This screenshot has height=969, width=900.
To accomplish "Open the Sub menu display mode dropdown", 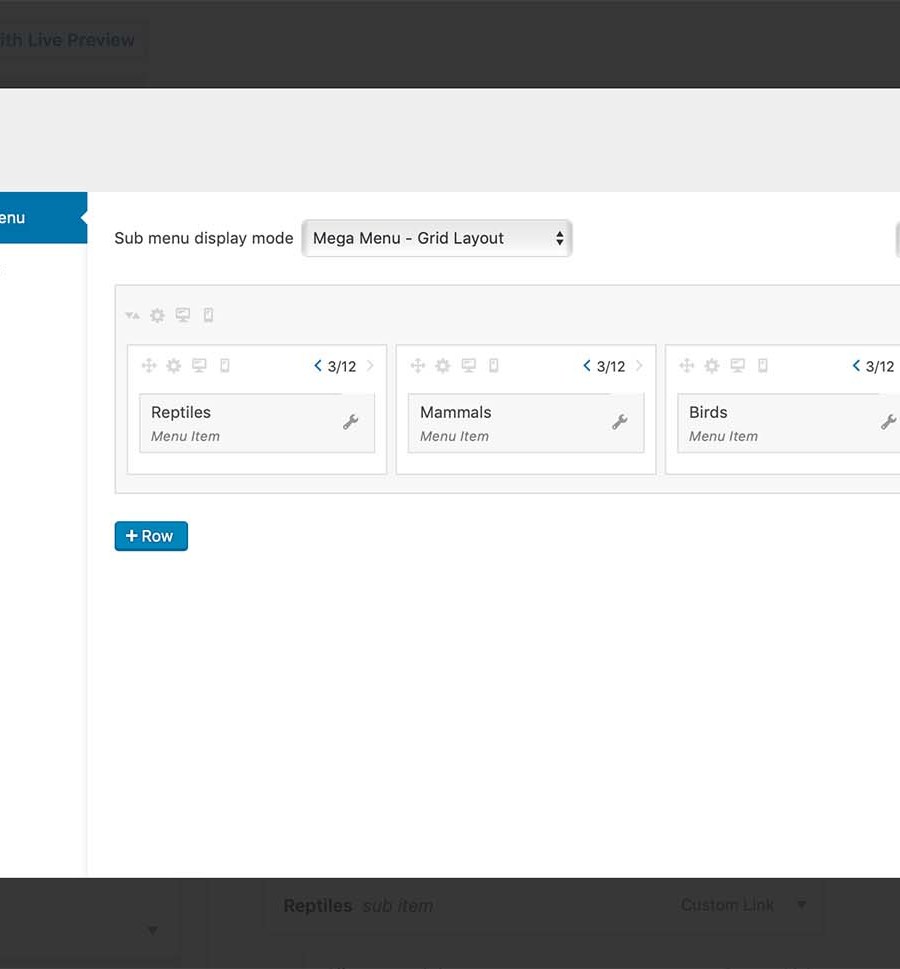I will (x=437, y=238).
